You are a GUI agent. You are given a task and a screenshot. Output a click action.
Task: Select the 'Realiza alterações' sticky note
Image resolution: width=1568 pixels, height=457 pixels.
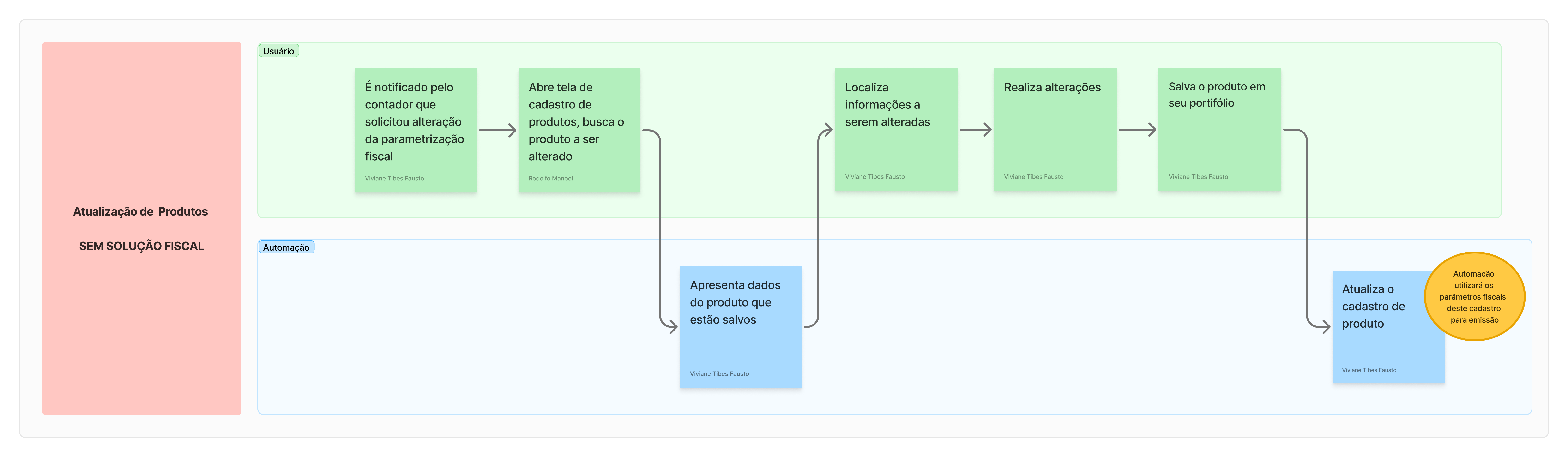click(x=1055, y=130)
